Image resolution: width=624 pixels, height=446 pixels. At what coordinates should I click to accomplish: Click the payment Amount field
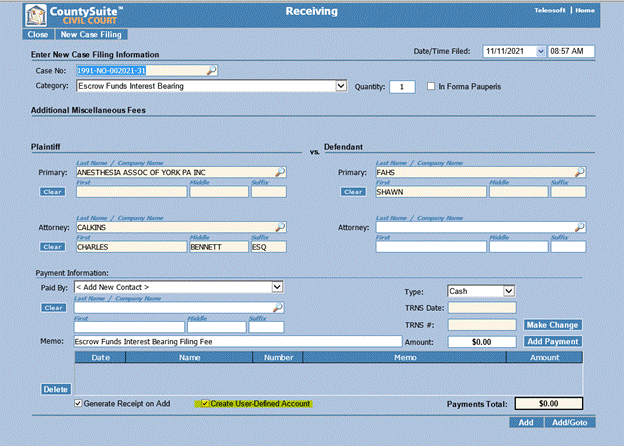pos(482,342)
